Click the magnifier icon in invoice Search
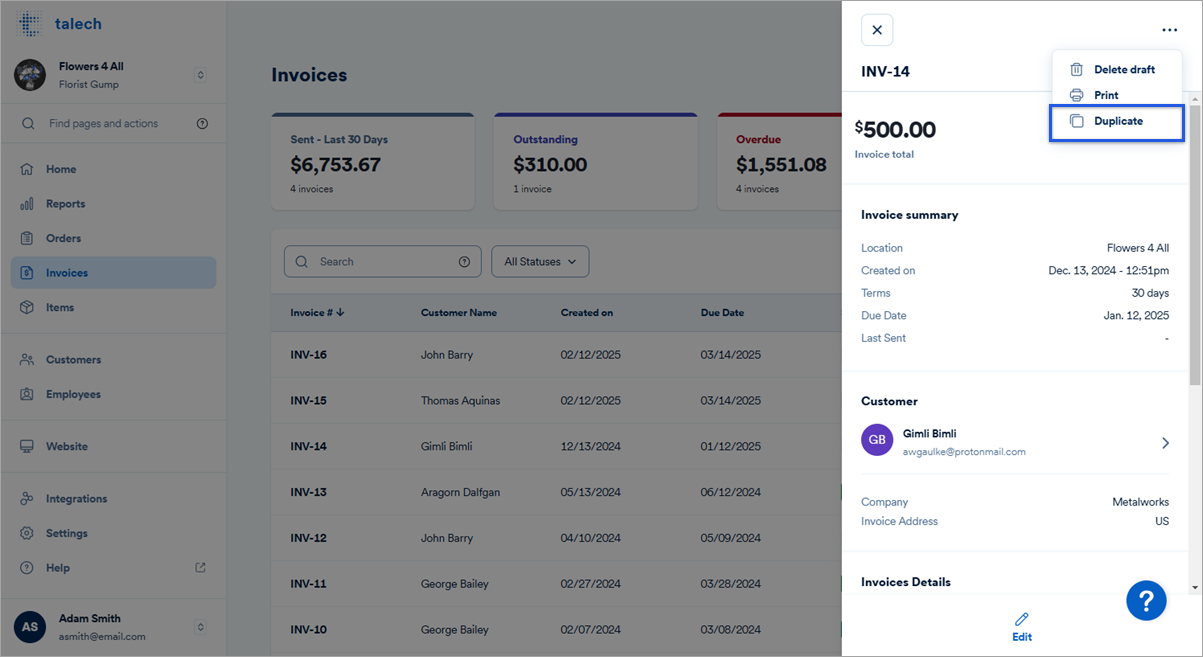 pyautogui.click(x=302, y=262)
